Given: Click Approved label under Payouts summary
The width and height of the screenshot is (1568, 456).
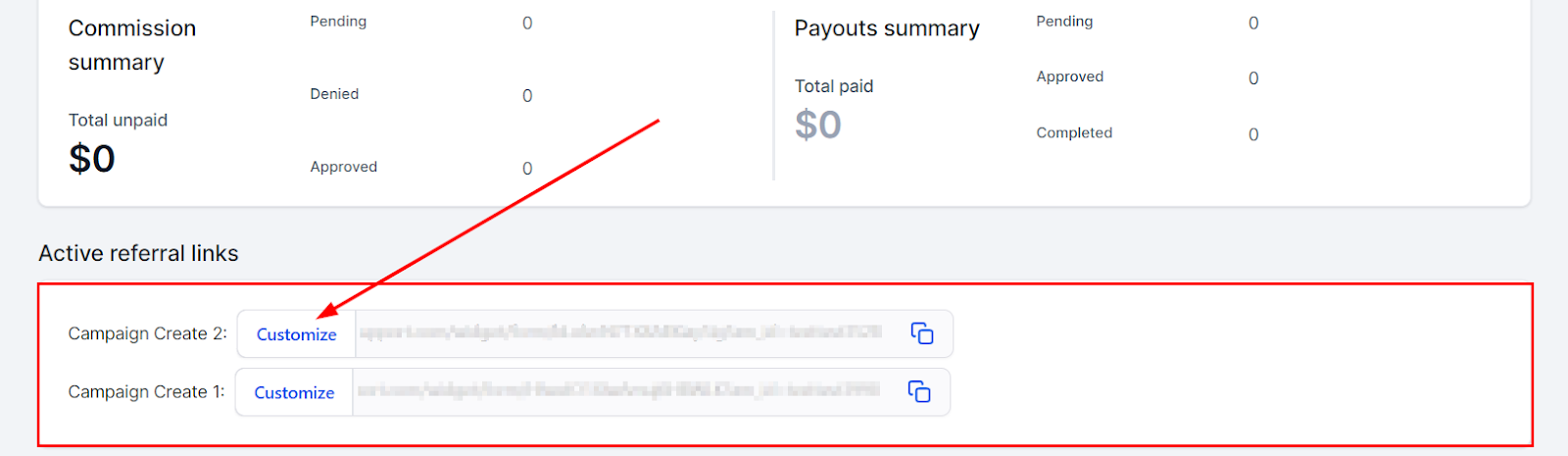Looking at the screenshot, I should [1069, 76].
